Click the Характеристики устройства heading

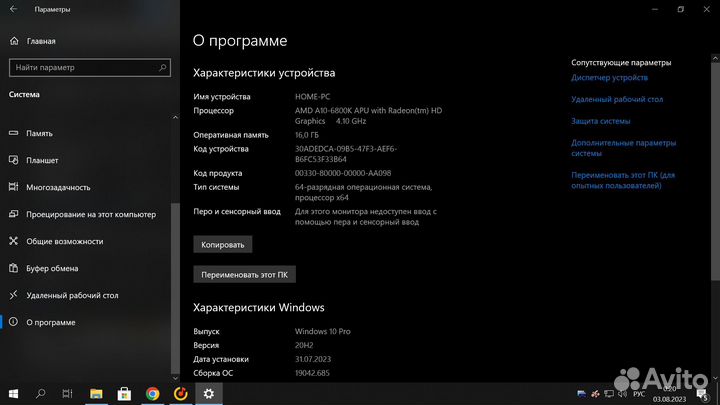(x=264, y=73)
